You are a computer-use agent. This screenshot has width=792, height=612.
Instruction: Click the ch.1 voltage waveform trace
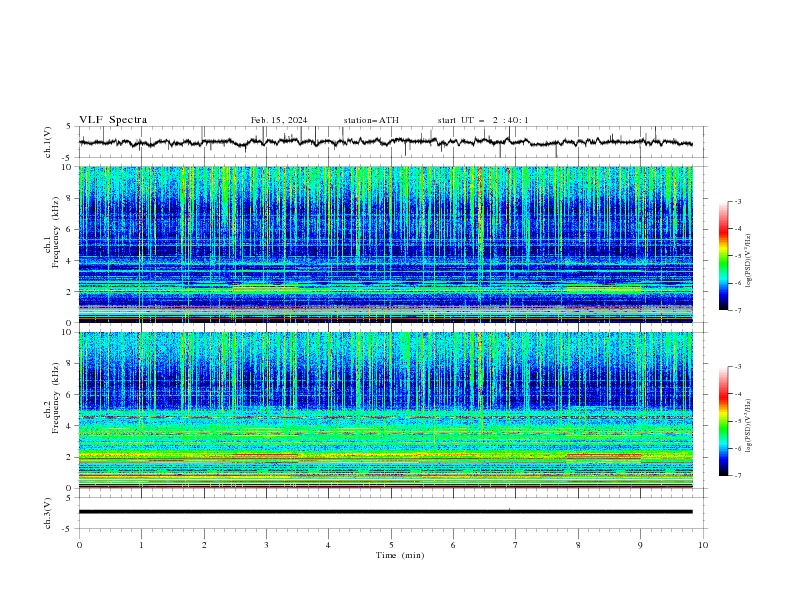click(385, 142)
